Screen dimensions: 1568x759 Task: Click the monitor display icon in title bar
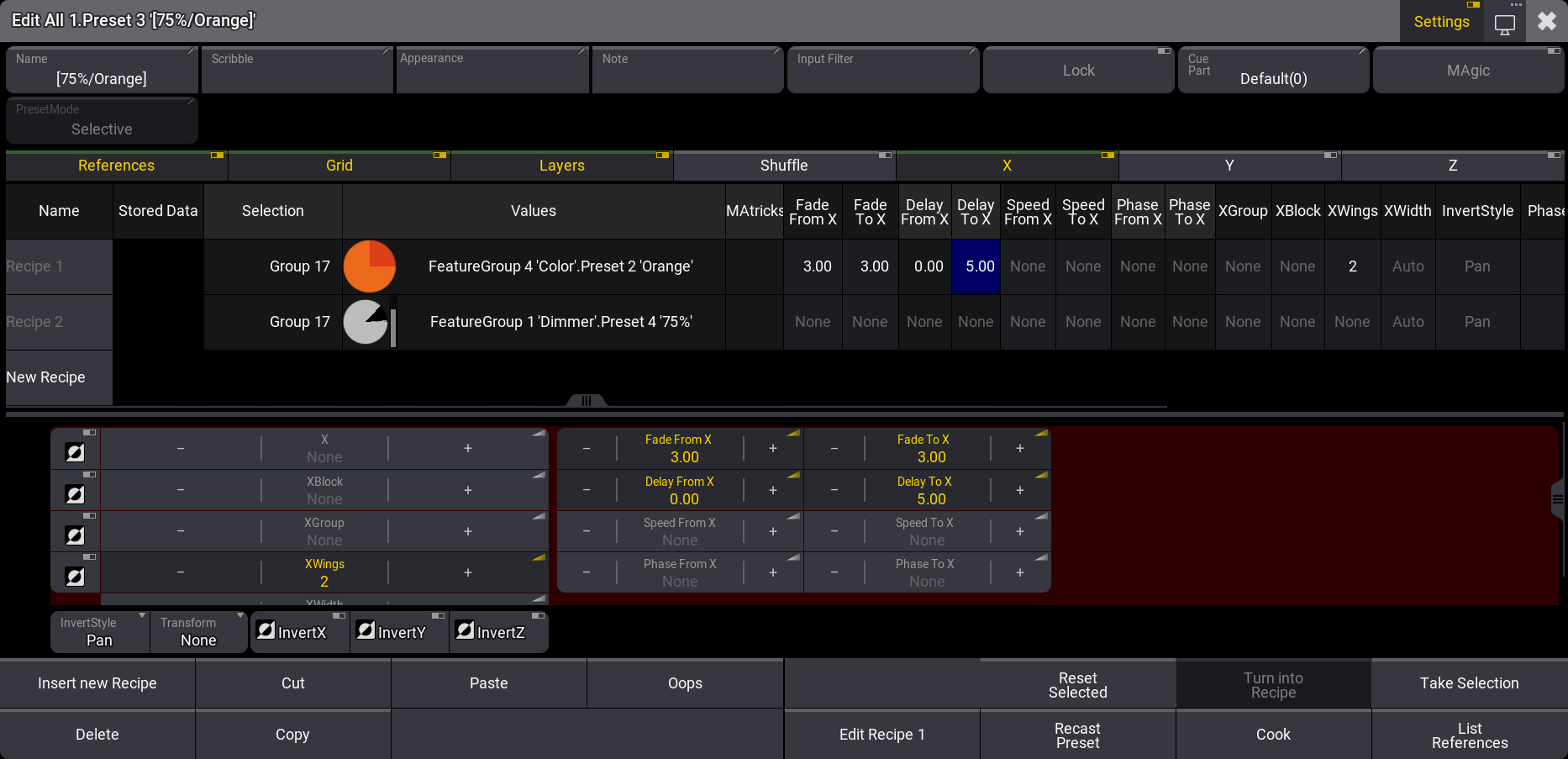(1504, 24)
